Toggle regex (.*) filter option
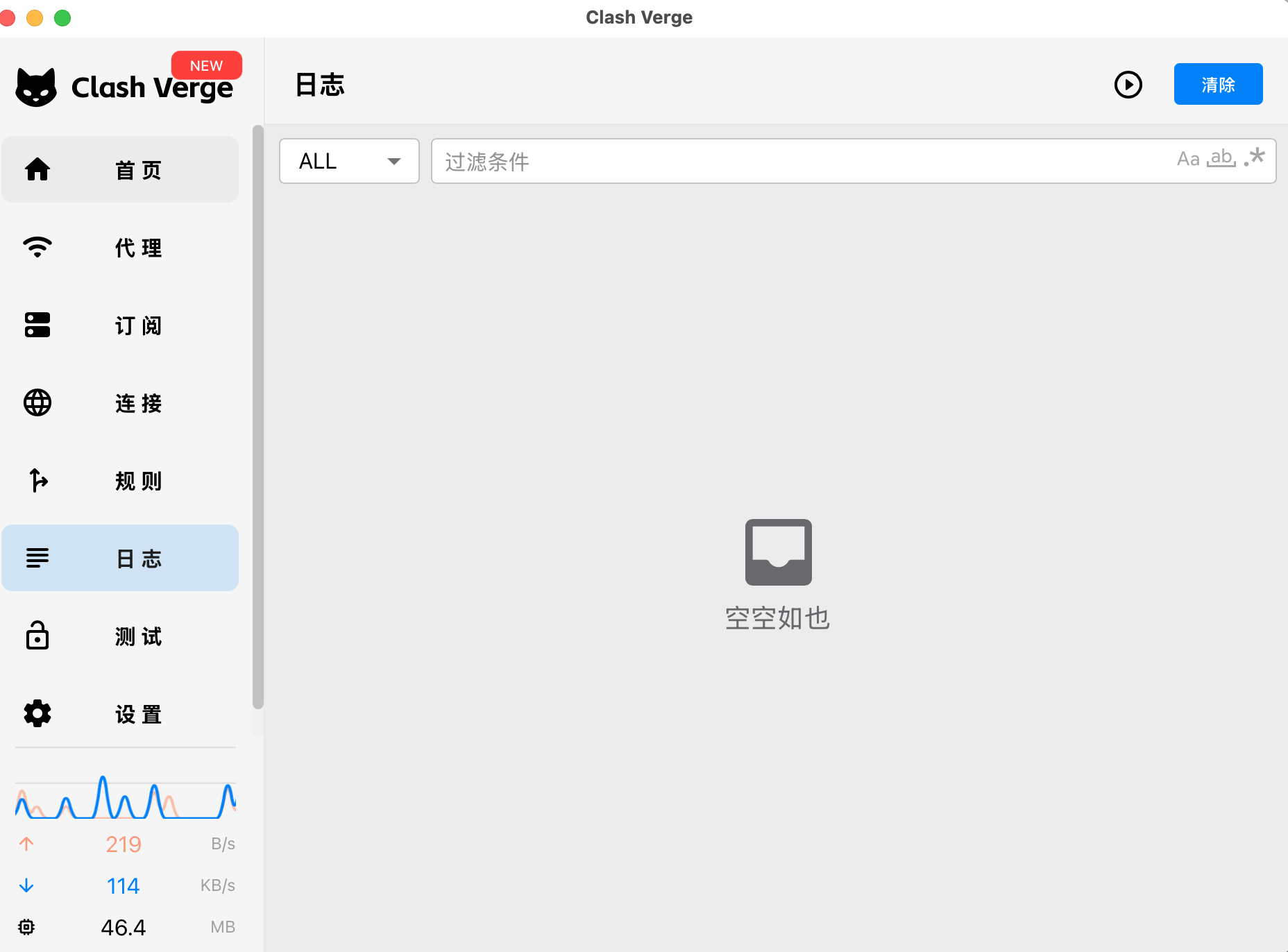The height and width of the screenshot is (952, 1288). tap(1255, 157)
